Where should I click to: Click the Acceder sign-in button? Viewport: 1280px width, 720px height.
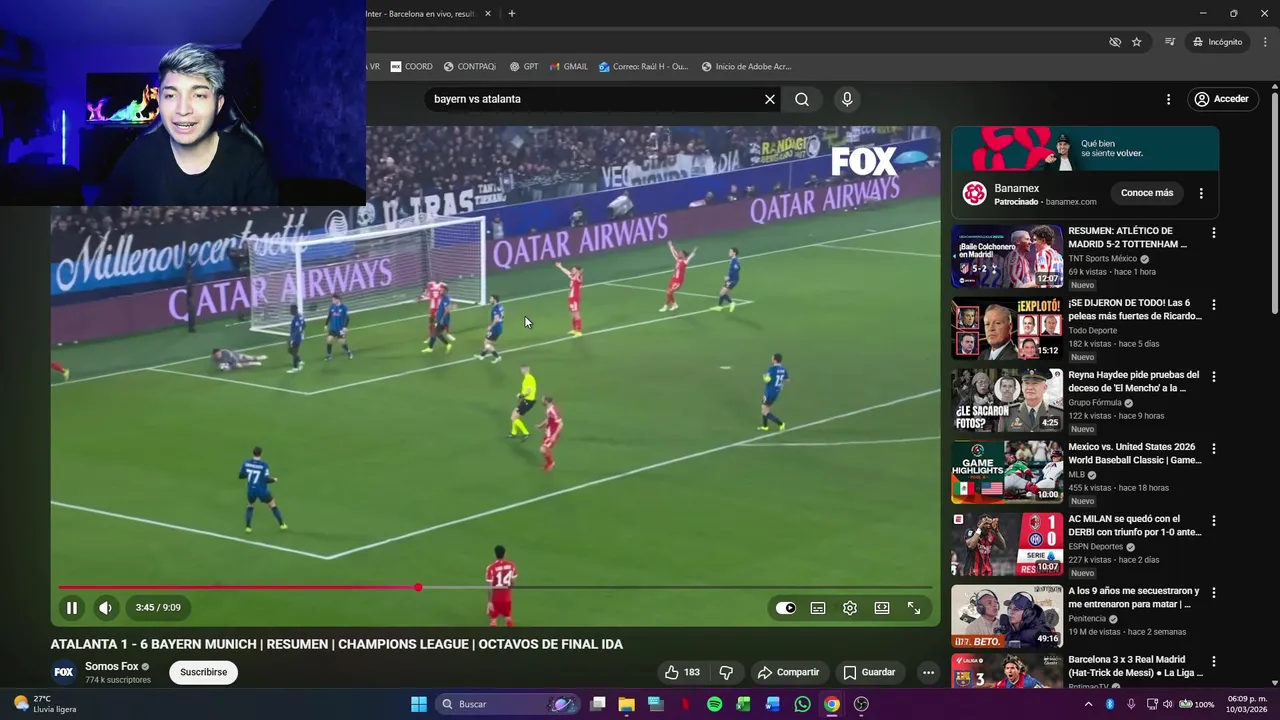click(1221, 99)
